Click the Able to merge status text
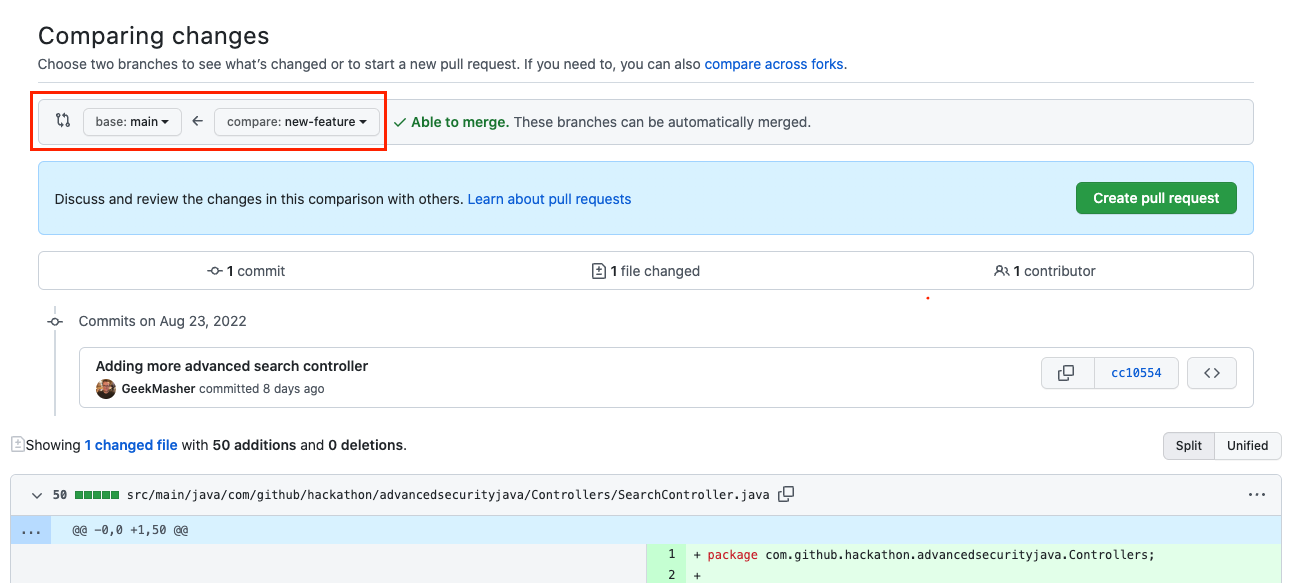The width and height of the screenshot is (1296, 583). tap(459, 122)
